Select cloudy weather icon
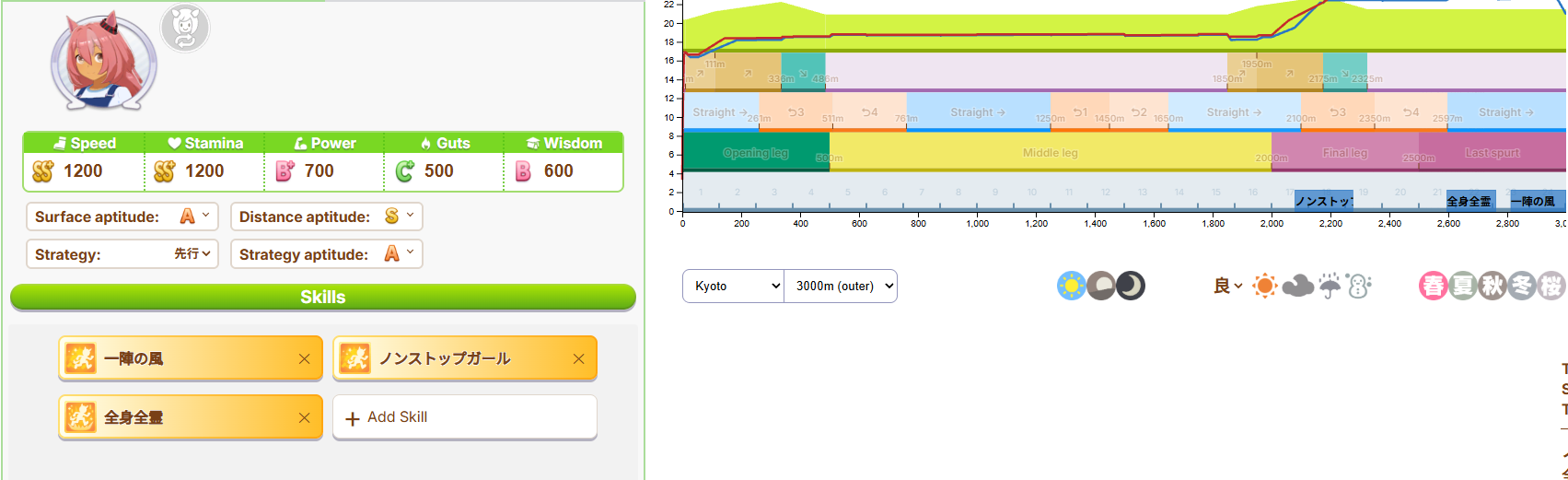Viewport: 1568px width, 480px height. [x=1297, y=286]
